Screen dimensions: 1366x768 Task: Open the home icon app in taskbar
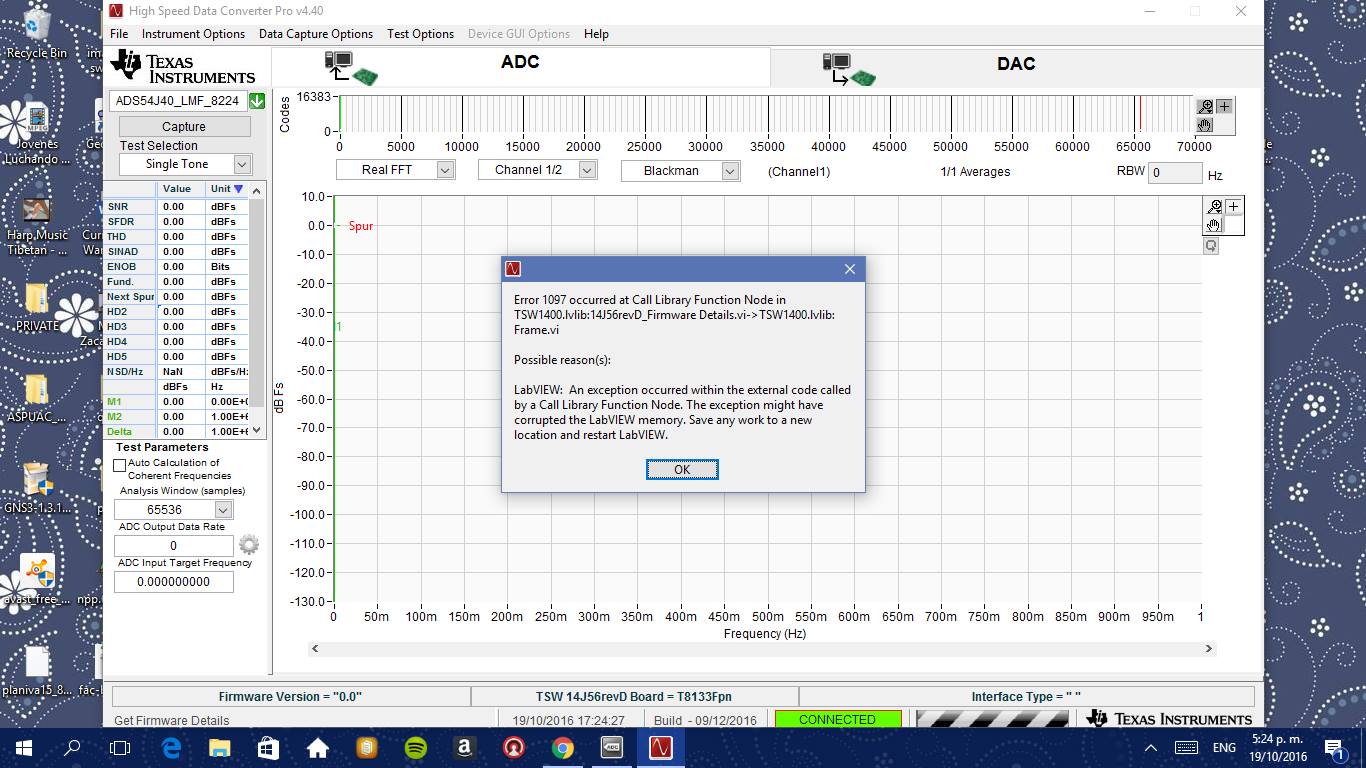(x=318, y=747)
